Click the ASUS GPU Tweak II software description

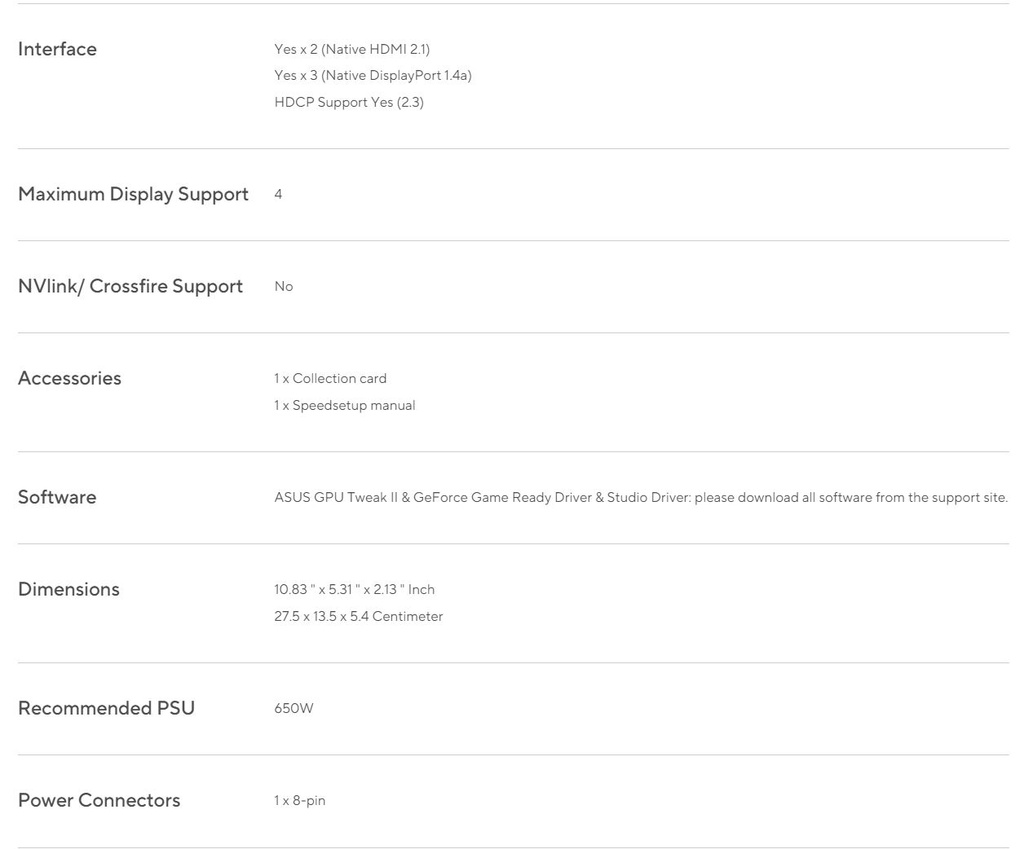coord(641,497)
